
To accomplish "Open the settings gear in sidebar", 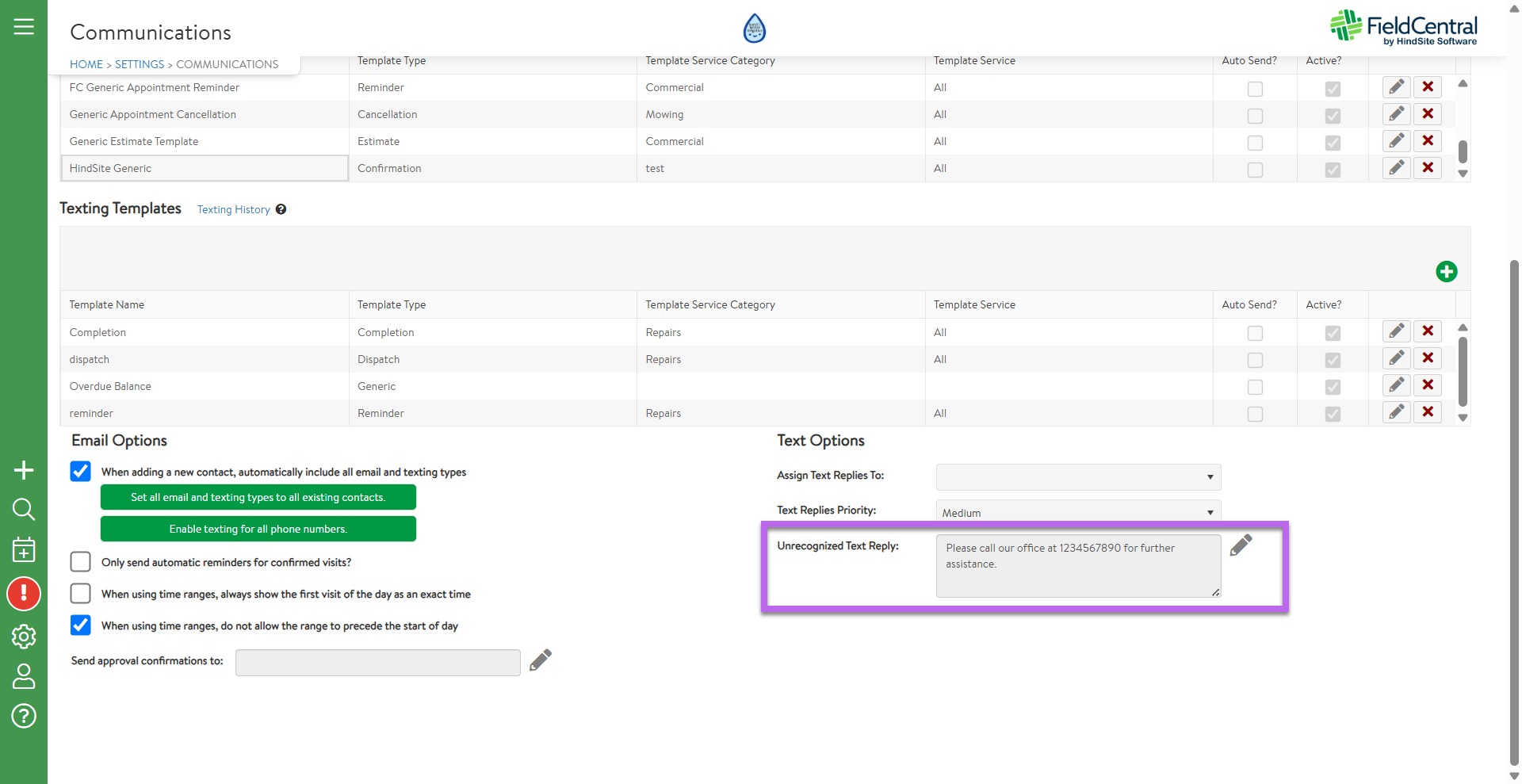I will pos(24,636).
